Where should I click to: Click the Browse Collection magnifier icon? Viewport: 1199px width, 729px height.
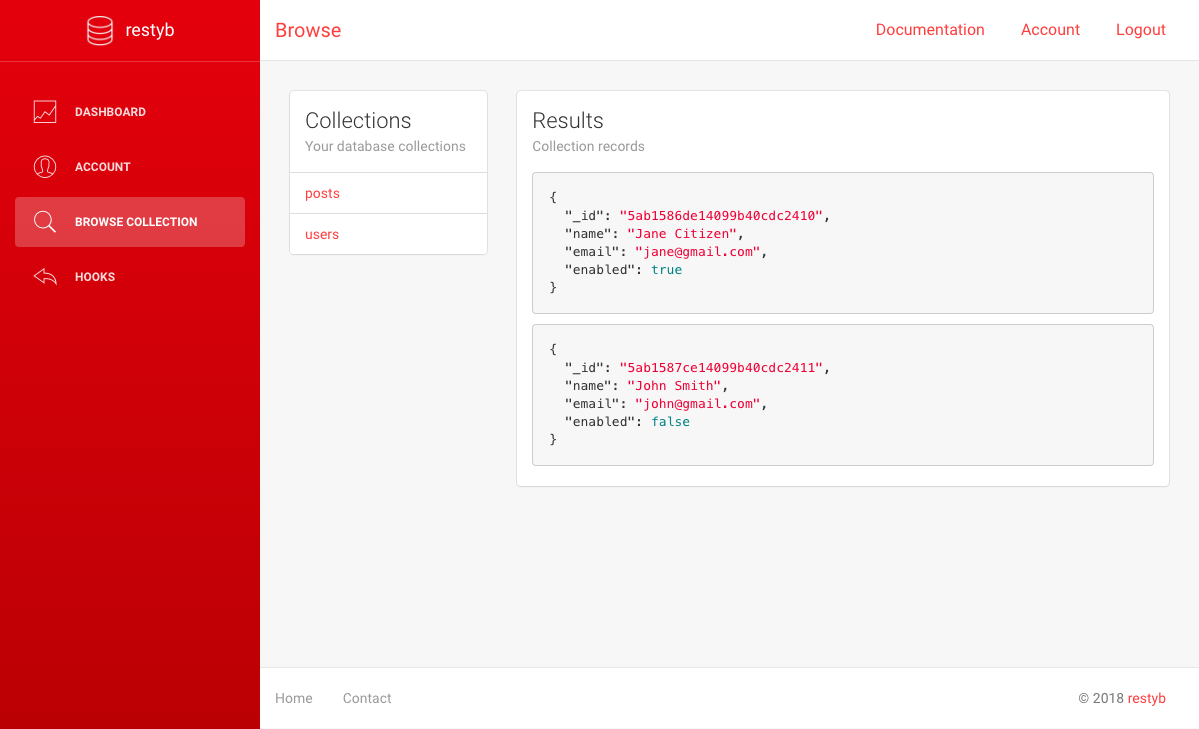45,222
